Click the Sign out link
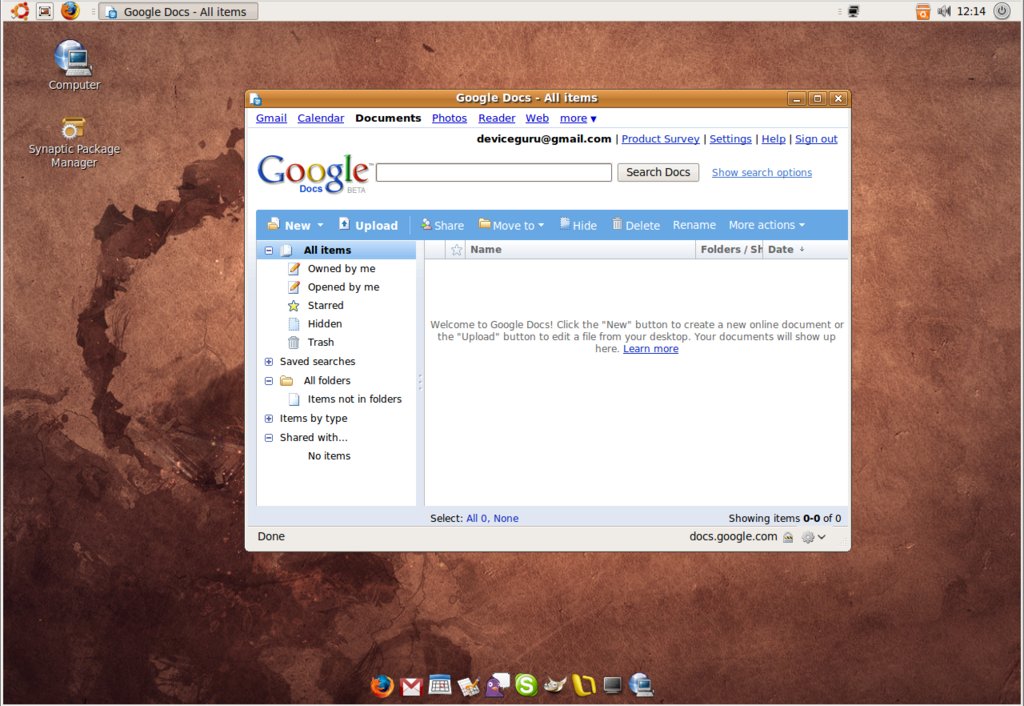The width and height of the screenshot is (1024, 706). (816, 139)
